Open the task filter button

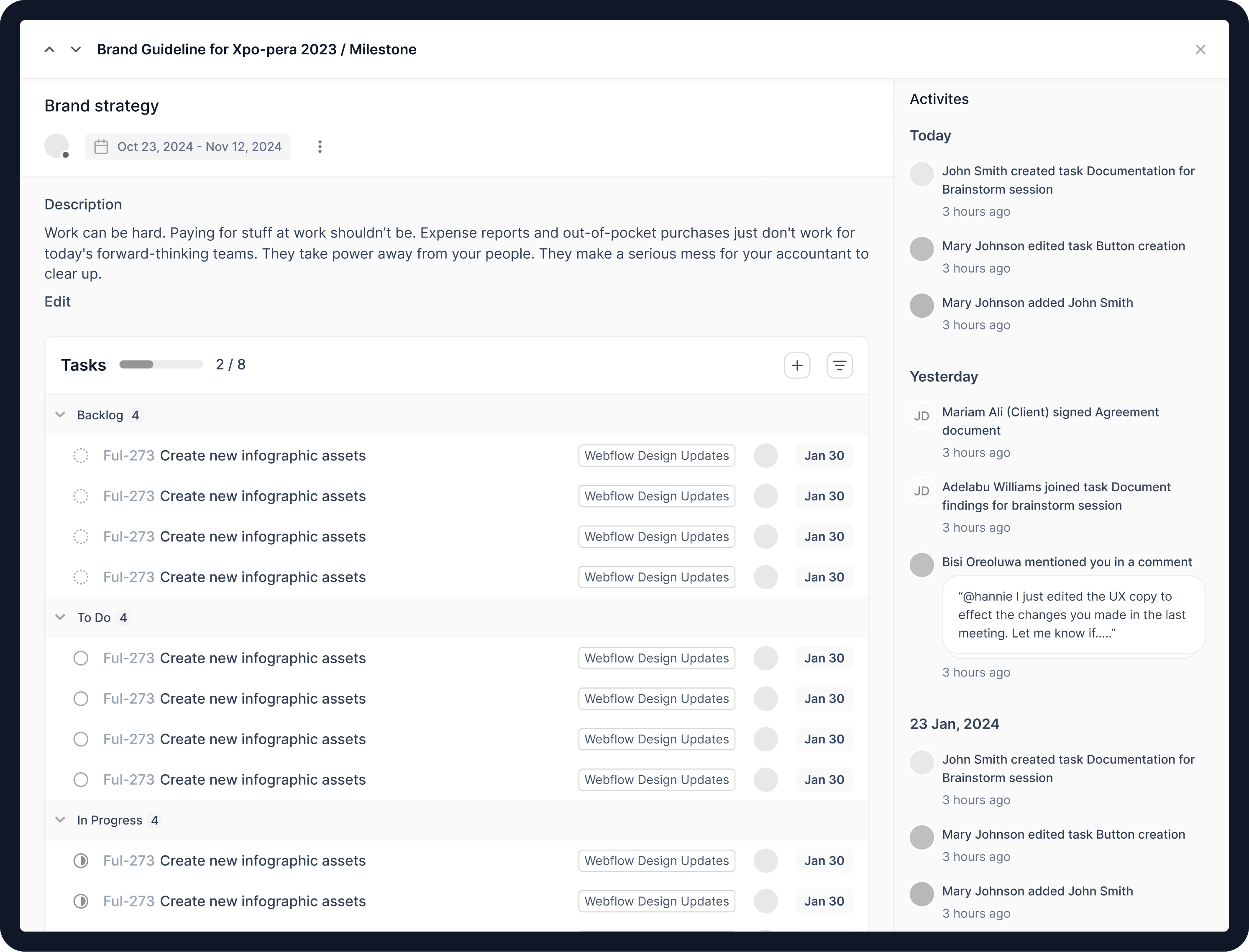839,365
